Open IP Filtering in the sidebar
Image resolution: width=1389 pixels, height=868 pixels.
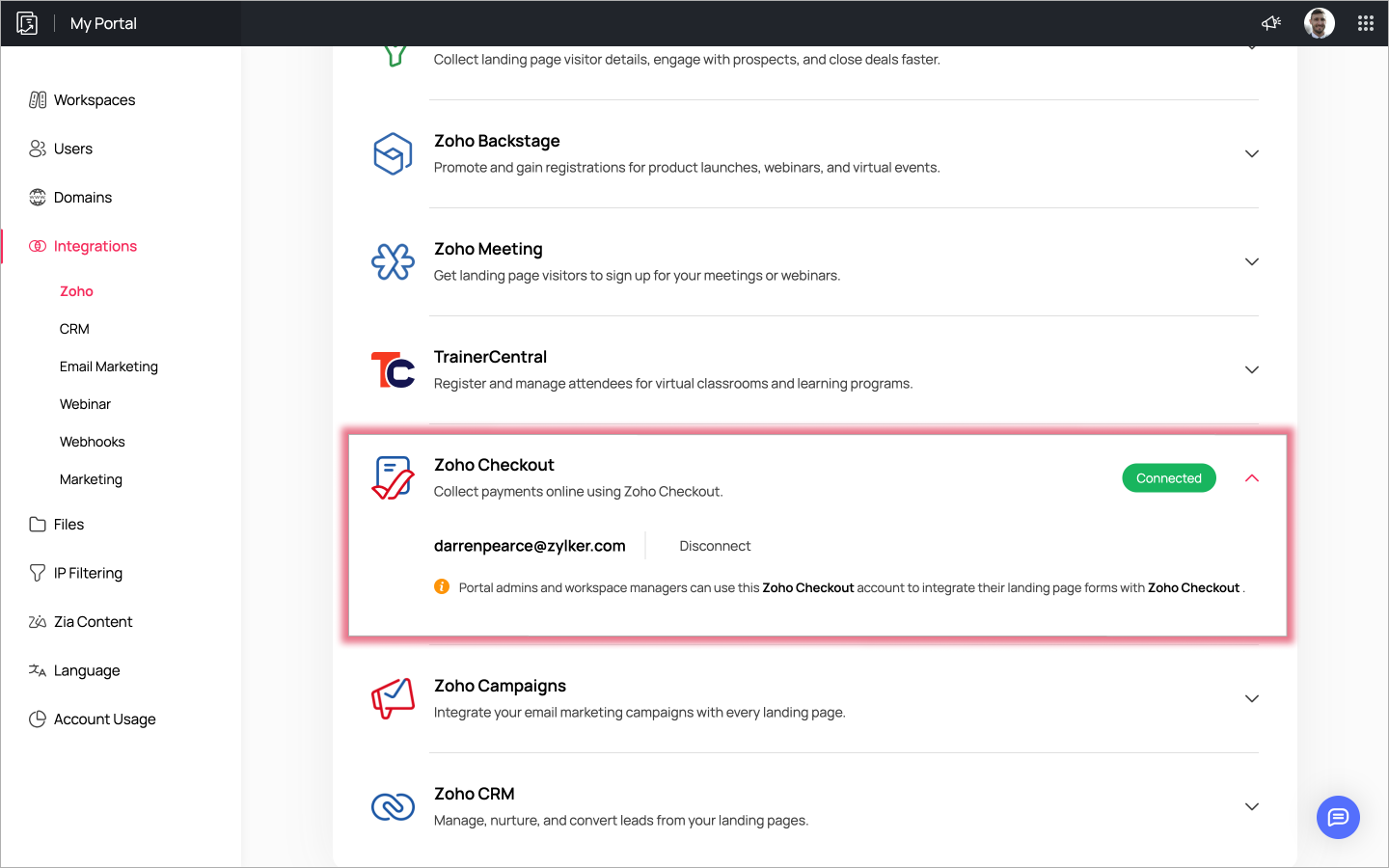(88, 573)
